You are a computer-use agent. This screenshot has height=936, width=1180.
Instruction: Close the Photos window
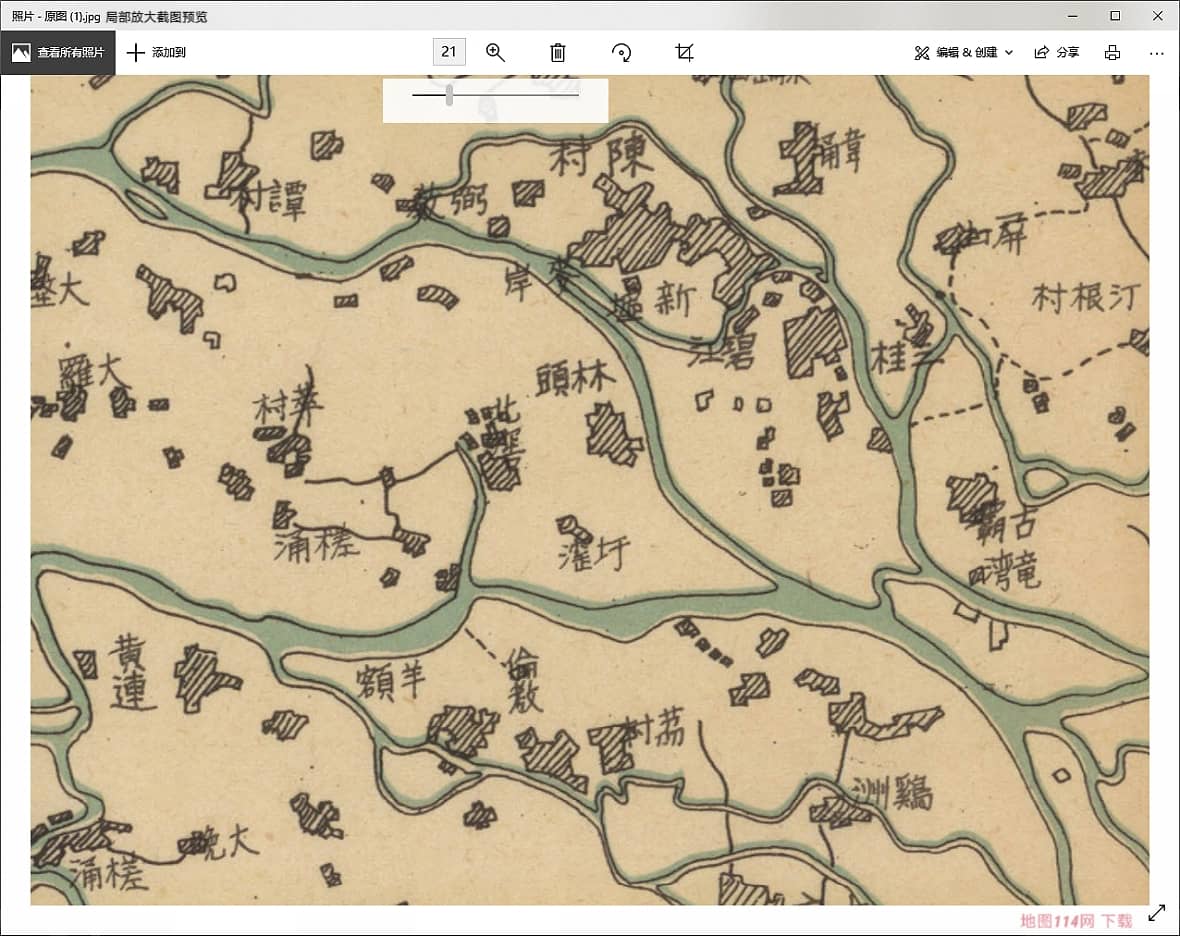[1158, 15]
